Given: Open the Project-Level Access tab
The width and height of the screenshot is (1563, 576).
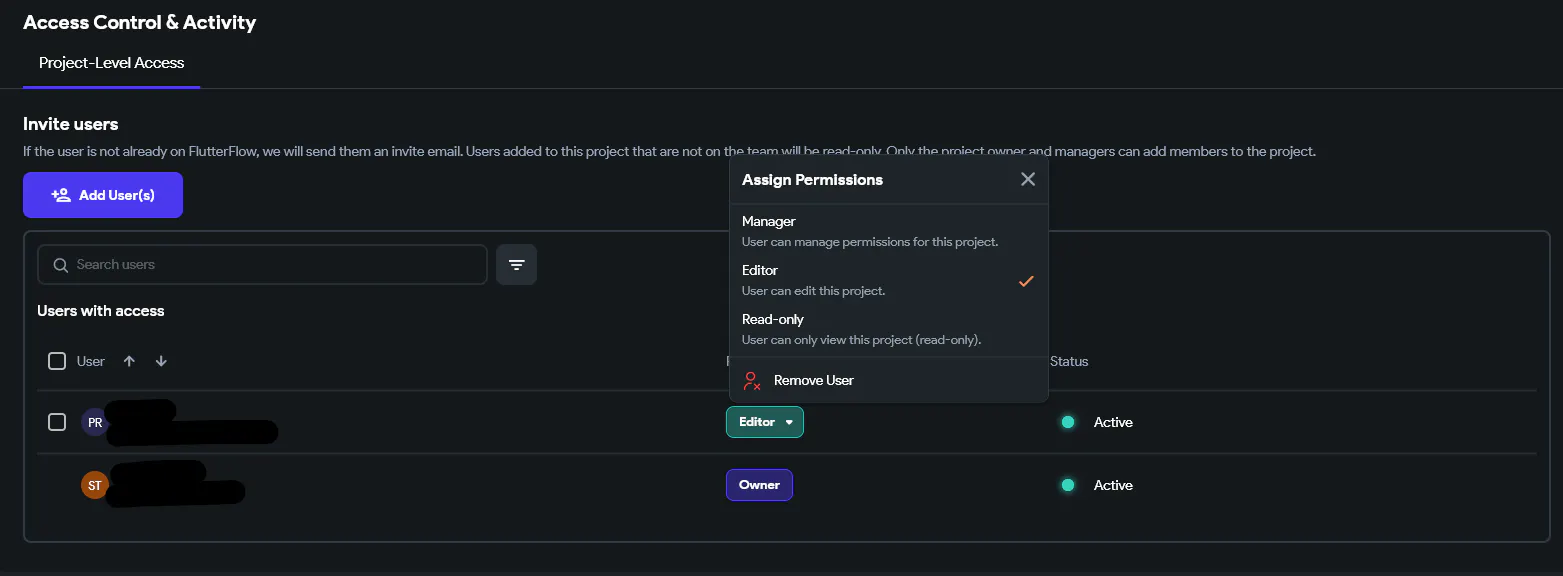Looking at the screenshot, I should click(x=111, y=63).
